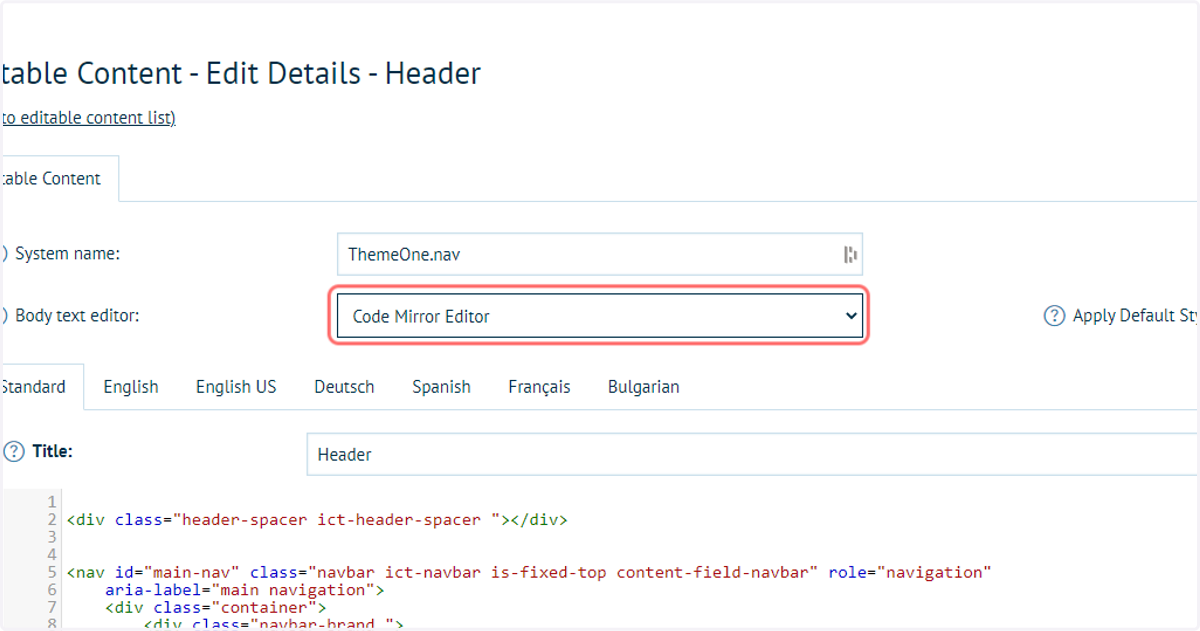Click the header-spacer div code line
Viewport: 1200px width, 631px height.
pyautogui.click(x=317, y=520)
